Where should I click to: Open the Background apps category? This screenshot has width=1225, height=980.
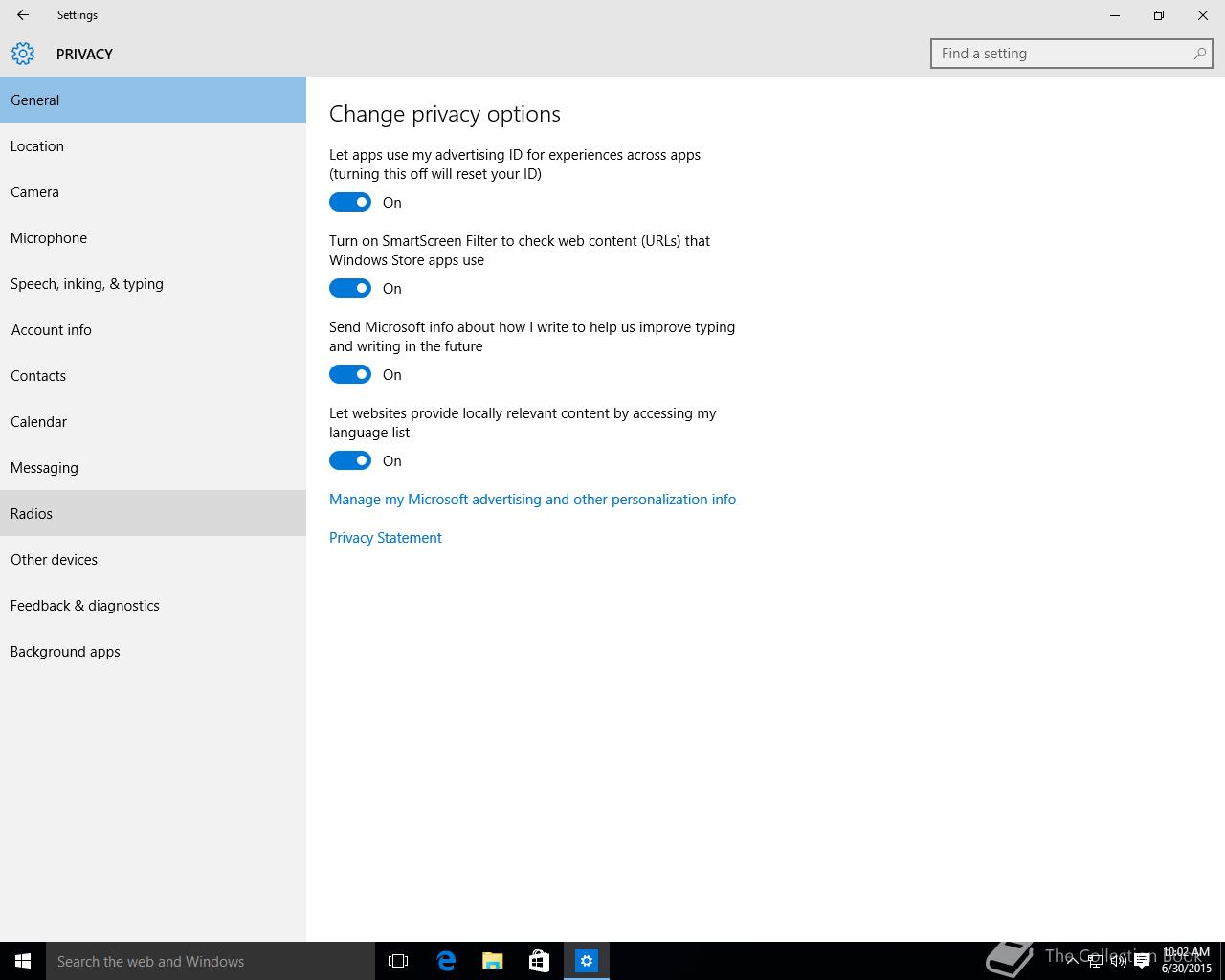tap(153, 651)
